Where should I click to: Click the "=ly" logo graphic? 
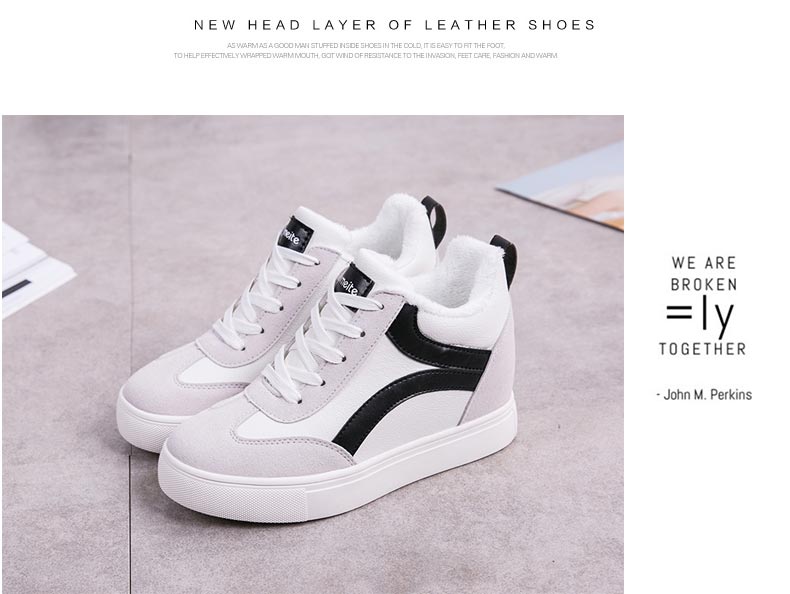pyautogui.click(x=700, y=316)
